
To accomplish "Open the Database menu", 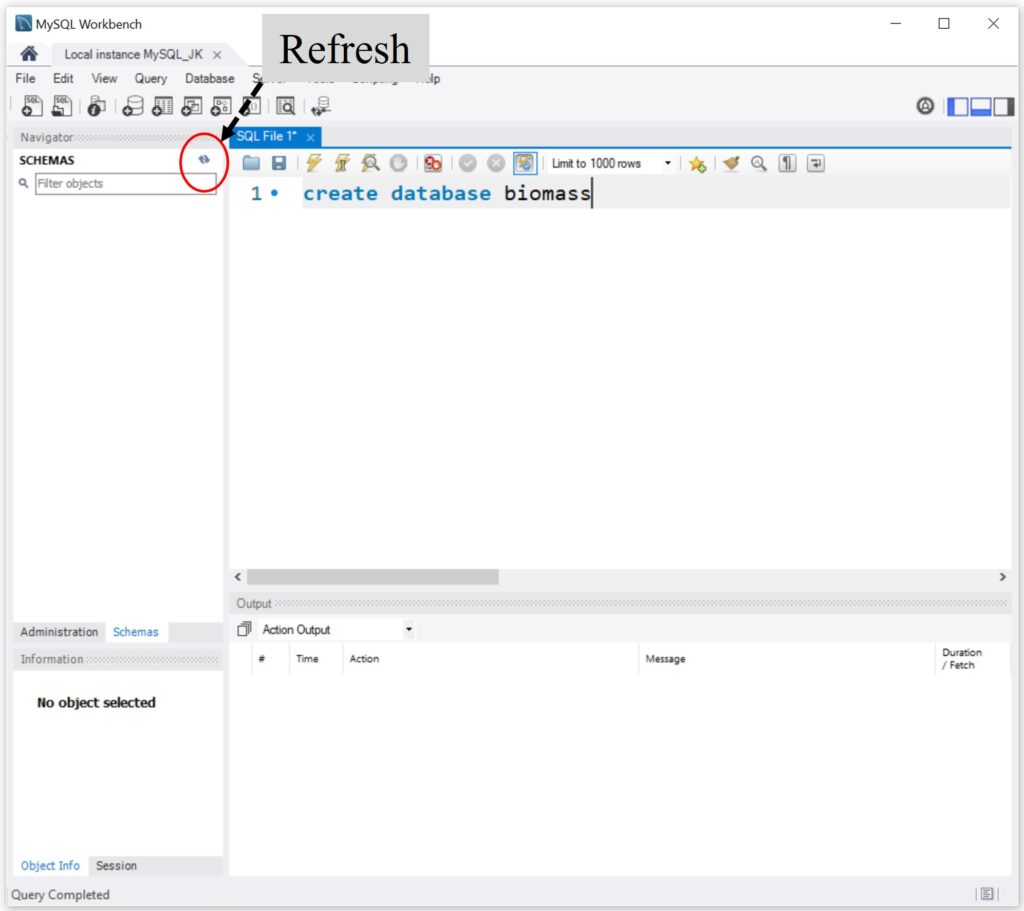I will (209, 79).
